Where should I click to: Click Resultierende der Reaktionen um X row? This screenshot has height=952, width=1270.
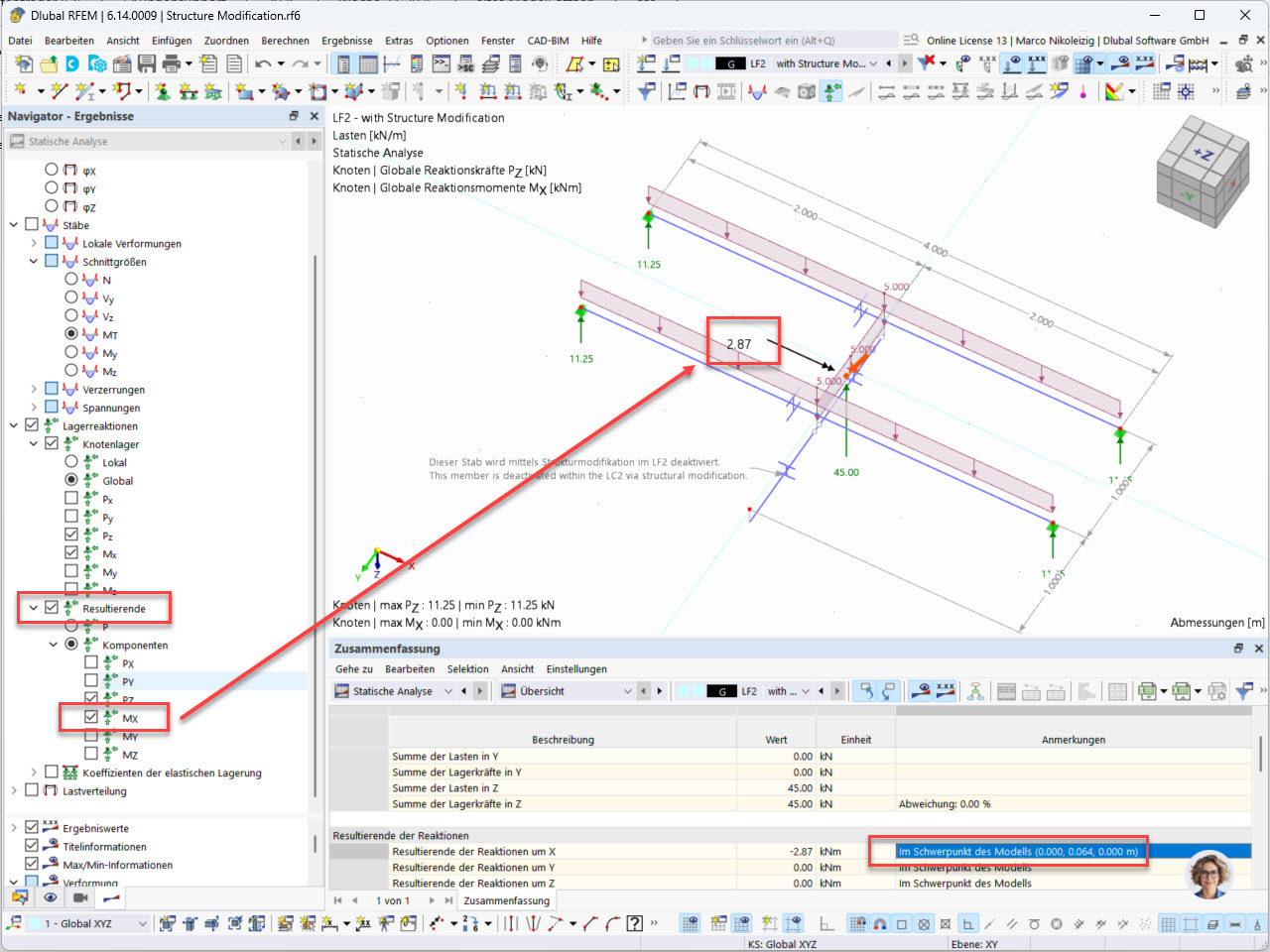(791, 851)
